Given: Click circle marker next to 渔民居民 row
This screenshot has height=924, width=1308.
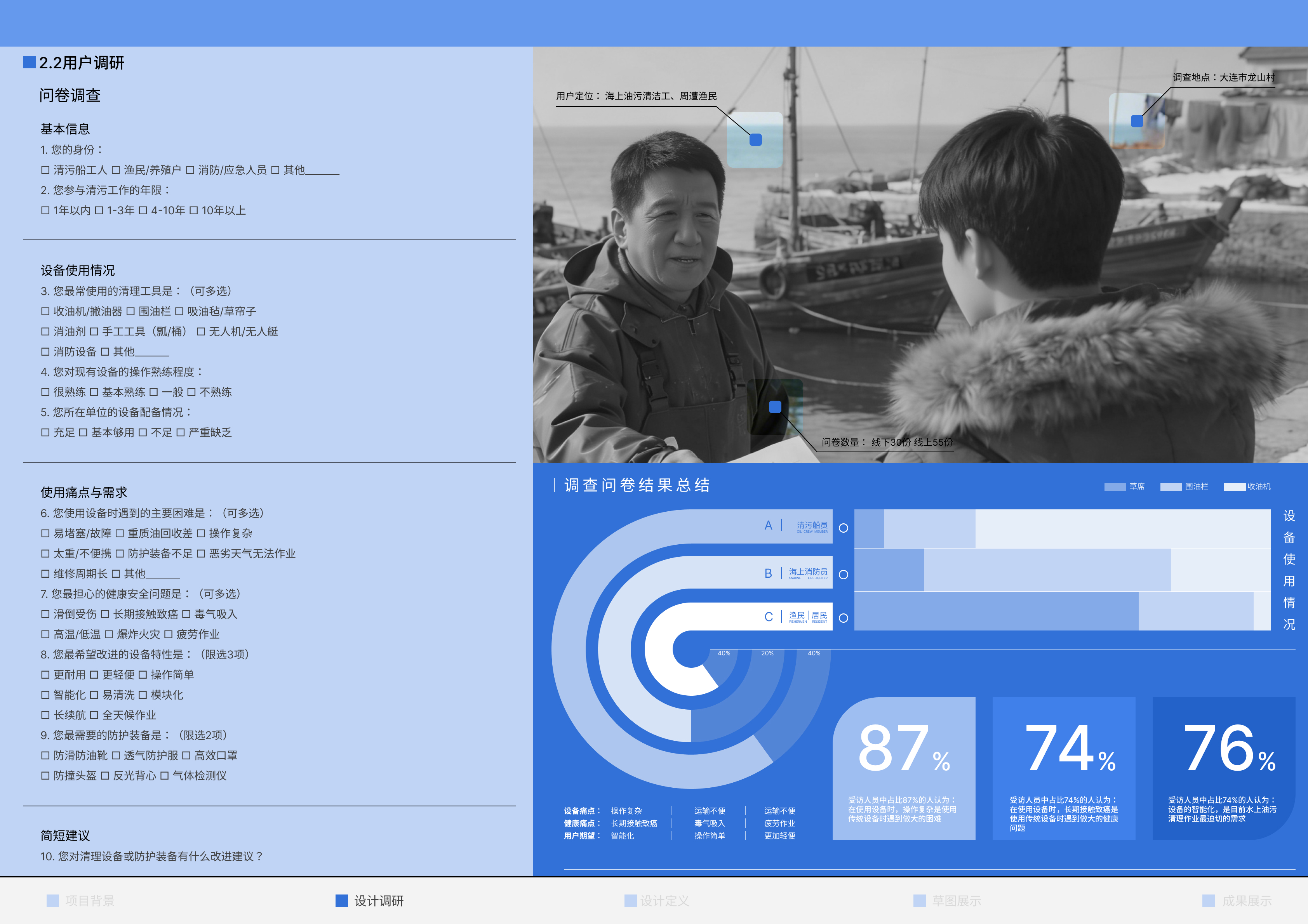Looking at the screenshot, I should [844, 618].
